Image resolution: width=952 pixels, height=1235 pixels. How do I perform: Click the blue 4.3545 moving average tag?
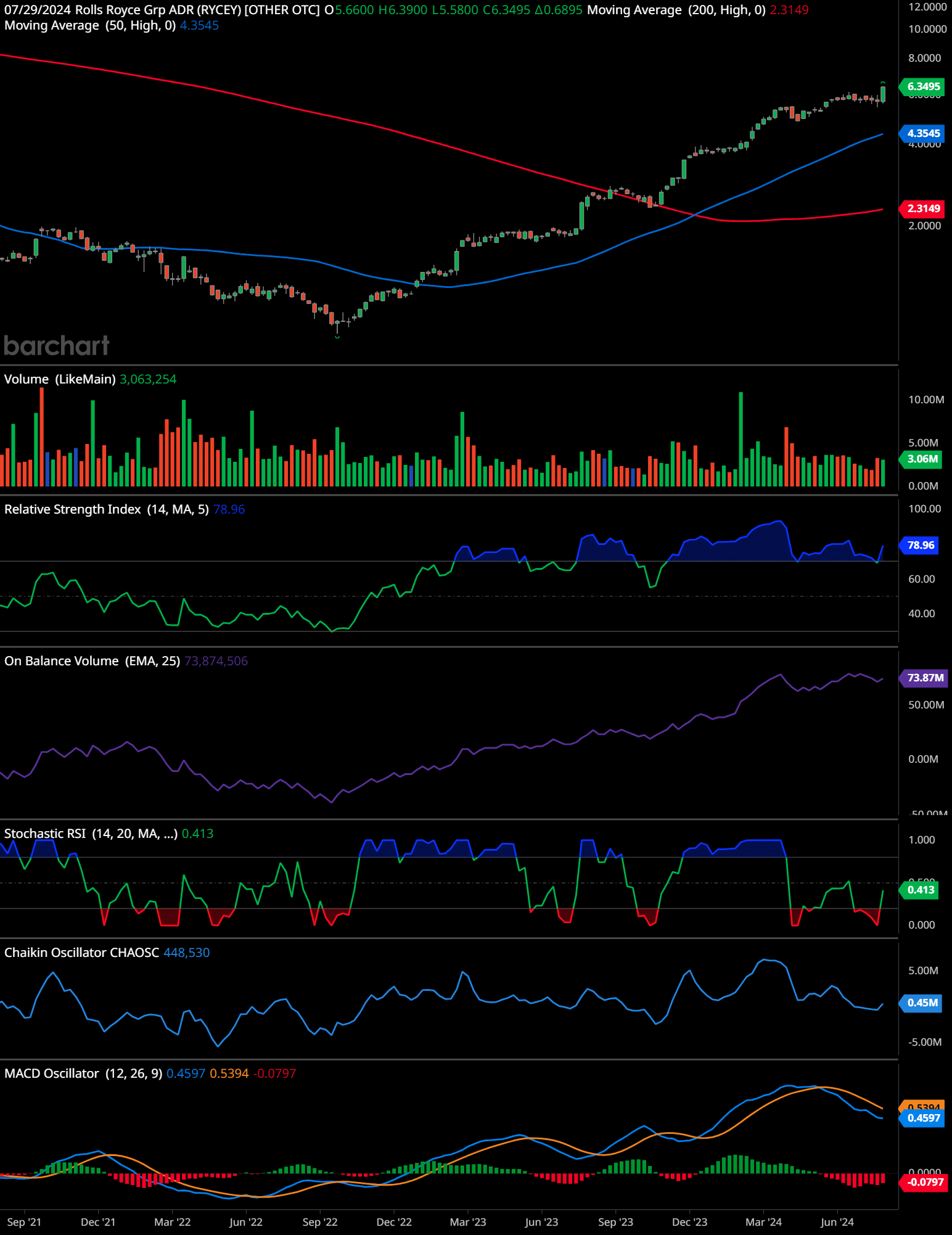922,133
